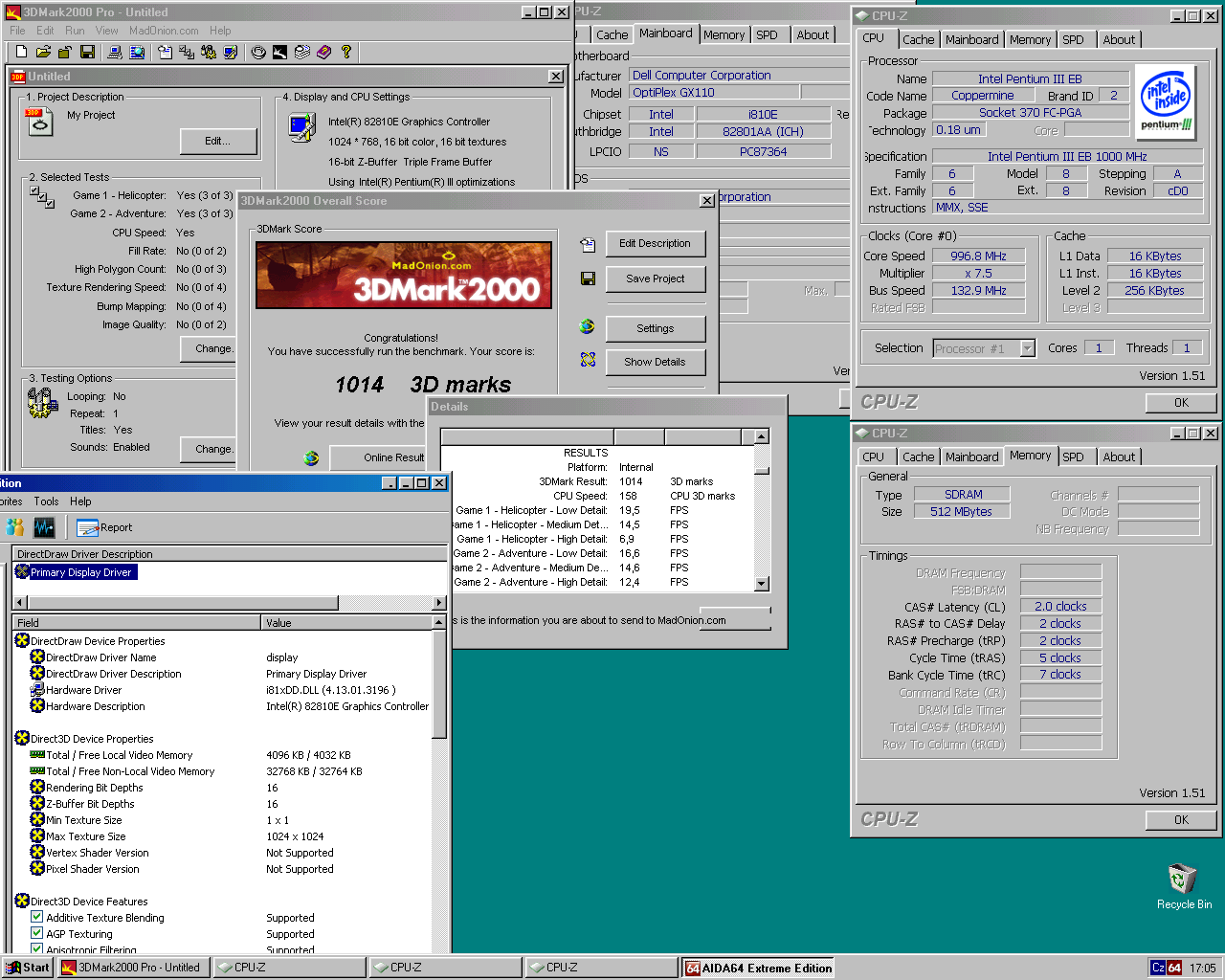Open About tab in the Memory CPU-Z window
This screenshot has width=1225, height=980.
[x=1119, y=457]
